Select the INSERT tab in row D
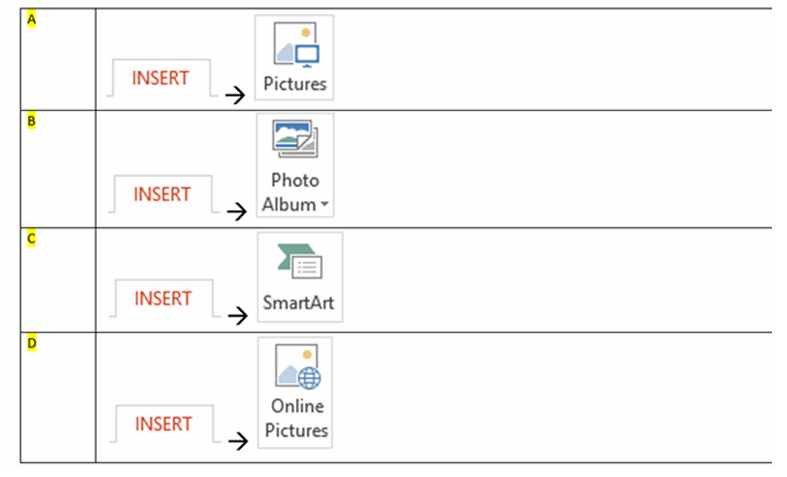Image resolution: width=787 pixels, height=477 pixels. pos(164,423)
